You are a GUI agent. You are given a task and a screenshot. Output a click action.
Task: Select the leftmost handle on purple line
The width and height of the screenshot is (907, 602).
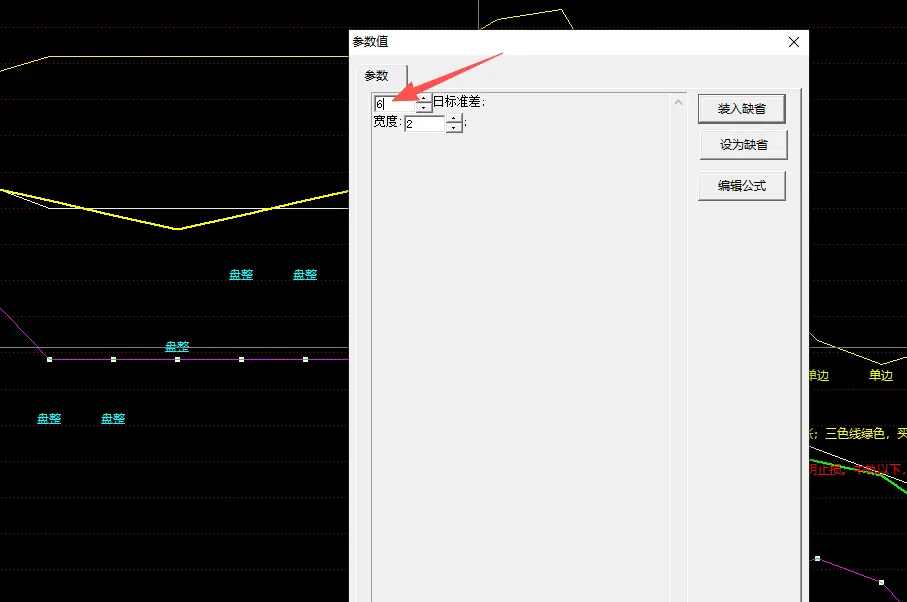click(x=49, y=359)
